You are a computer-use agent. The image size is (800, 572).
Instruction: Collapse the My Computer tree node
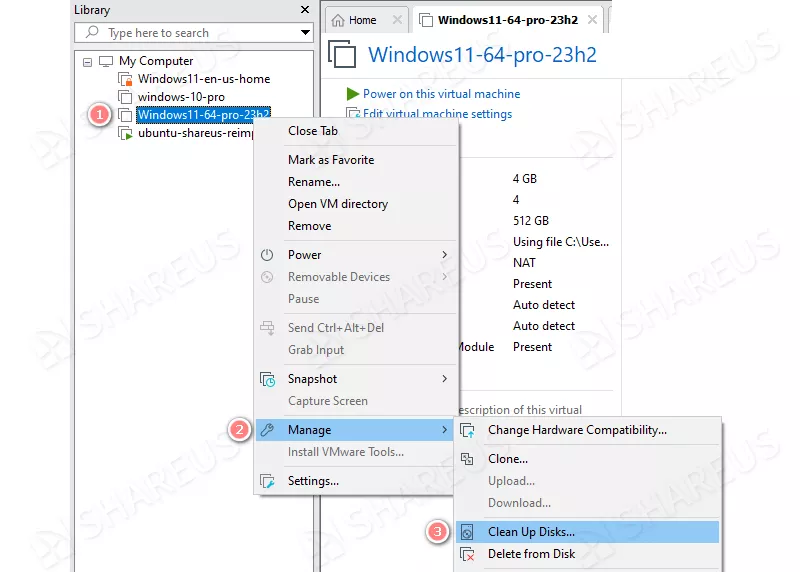click(88, 62)
